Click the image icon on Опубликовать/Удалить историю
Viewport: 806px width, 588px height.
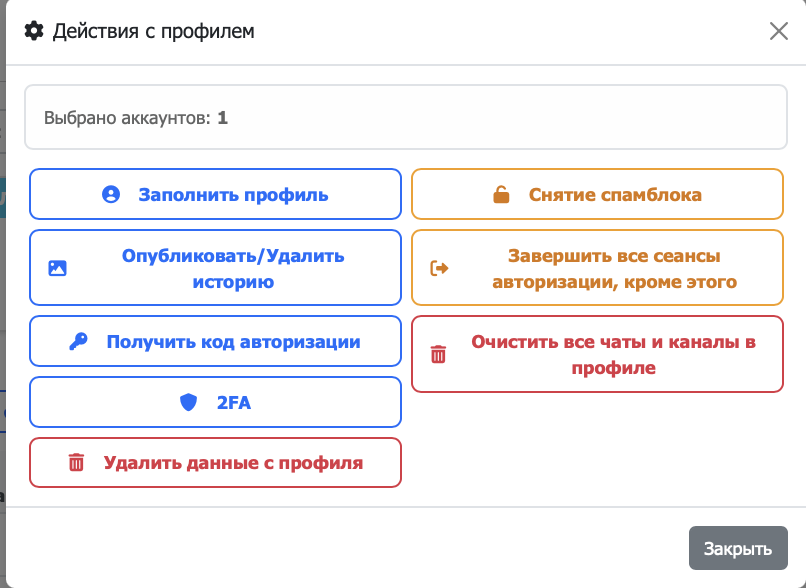coord(60,267)
